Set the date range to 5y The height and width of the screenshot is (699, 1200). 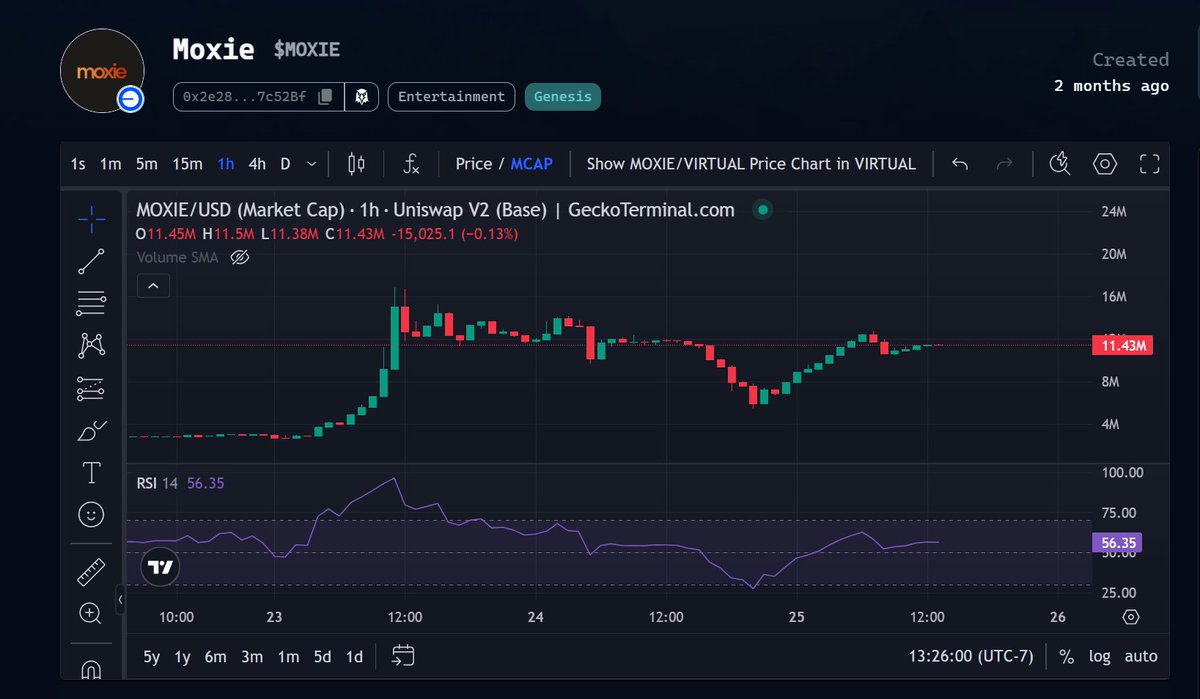point(152,657)
